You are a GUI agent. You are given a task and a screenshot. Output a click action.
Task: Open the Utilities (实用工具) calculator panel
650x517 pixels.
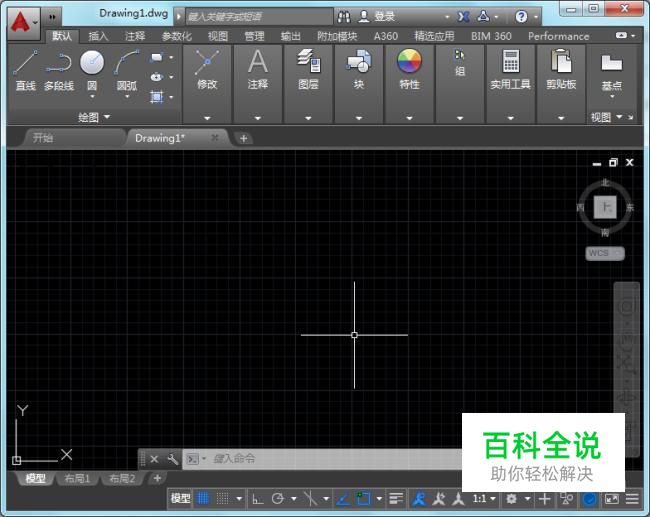pyautogui.click(x=510, y=69)
